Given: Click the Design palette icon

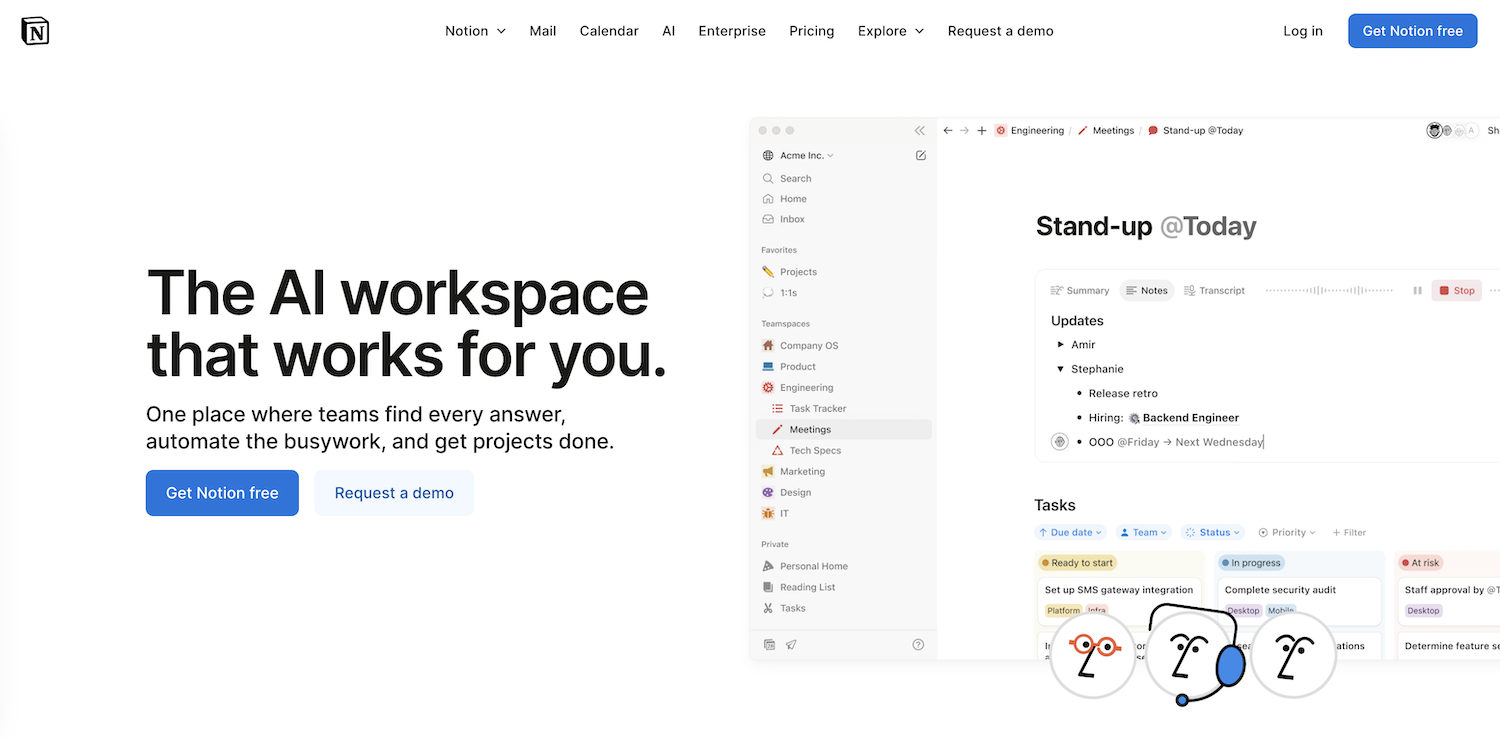Looking at the screenshot, I should [768, 493].
